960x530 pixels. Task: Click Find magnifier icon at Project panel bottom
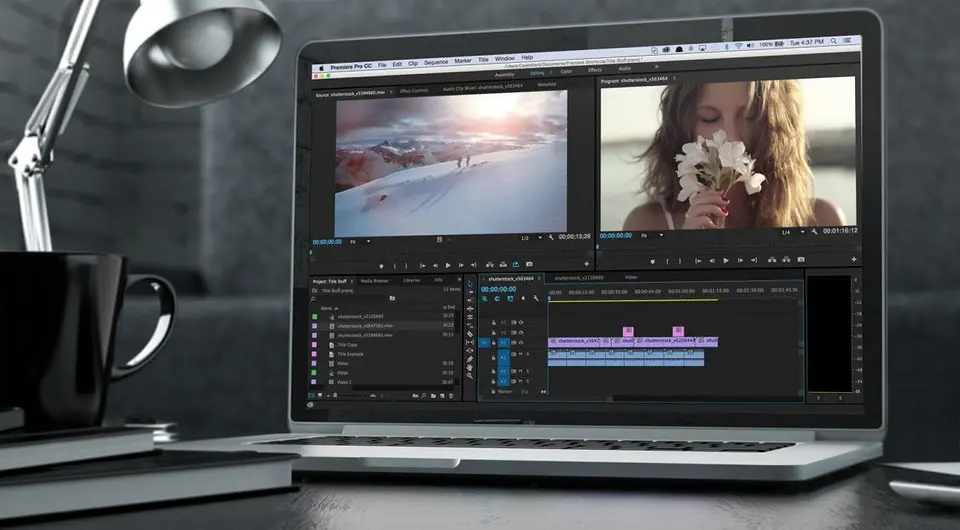click(x=424, y=396)
